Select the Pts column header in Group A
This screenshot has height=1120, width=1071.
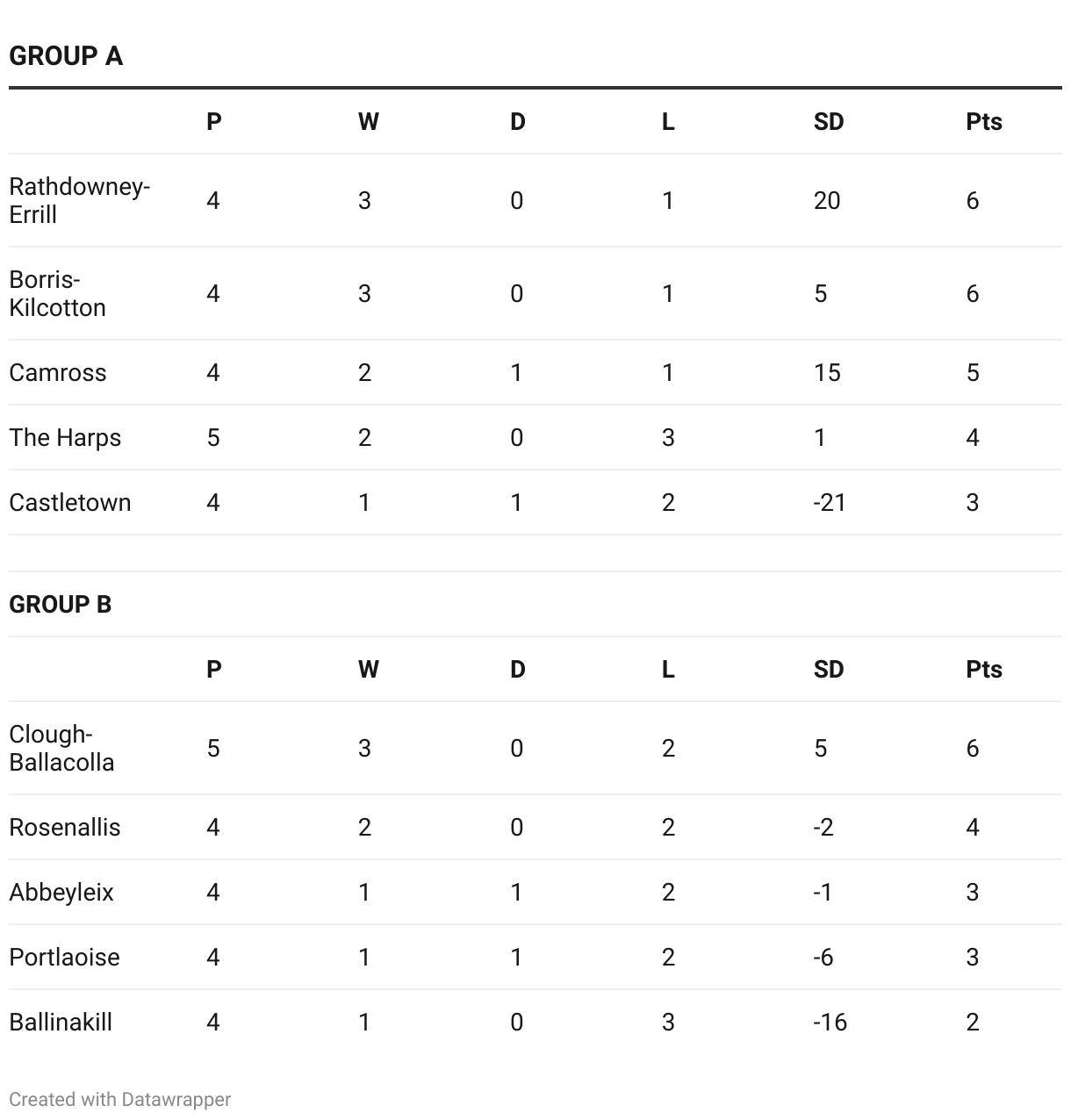[x=984, y=121]
